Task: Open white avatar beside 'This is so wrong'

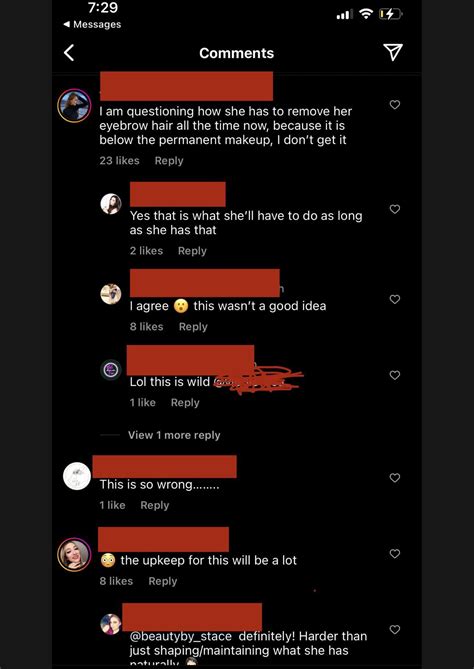Action: (x=77, y=476)
